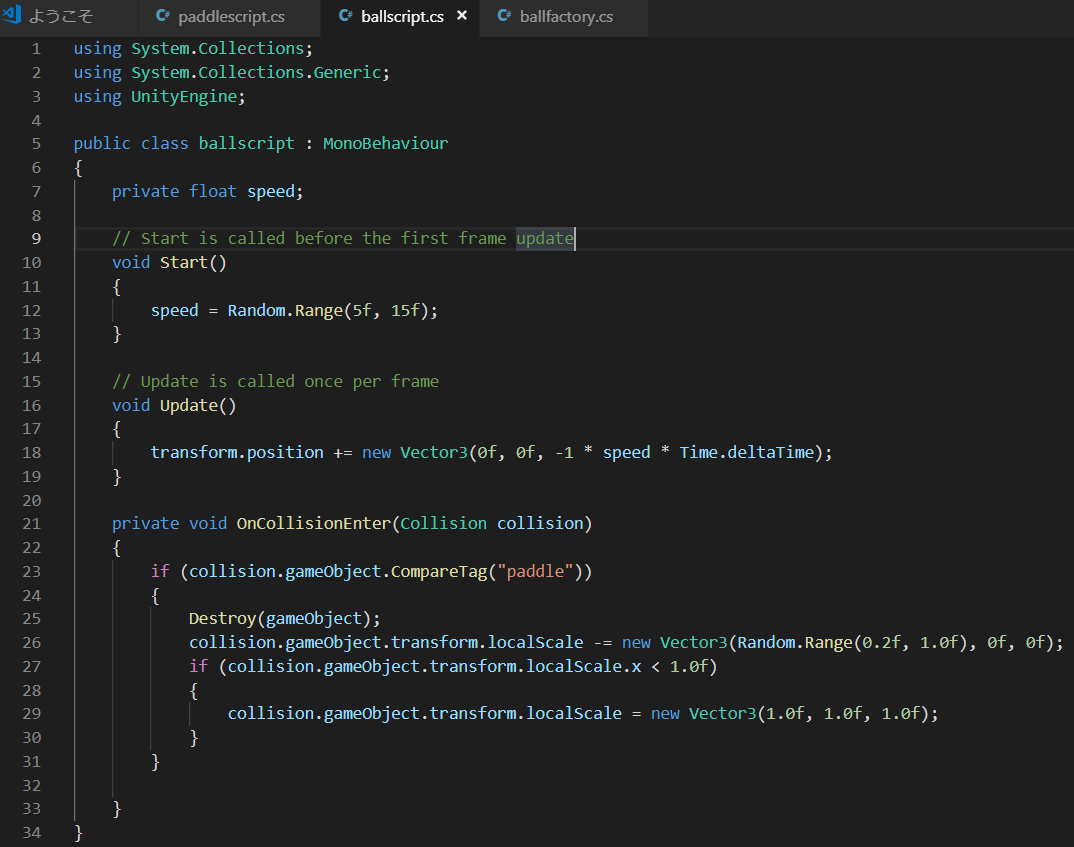Viewport: 1074px width, 847px height.
Task: Click the Destroy(gameObject) call
Action: tap(284, 618)
